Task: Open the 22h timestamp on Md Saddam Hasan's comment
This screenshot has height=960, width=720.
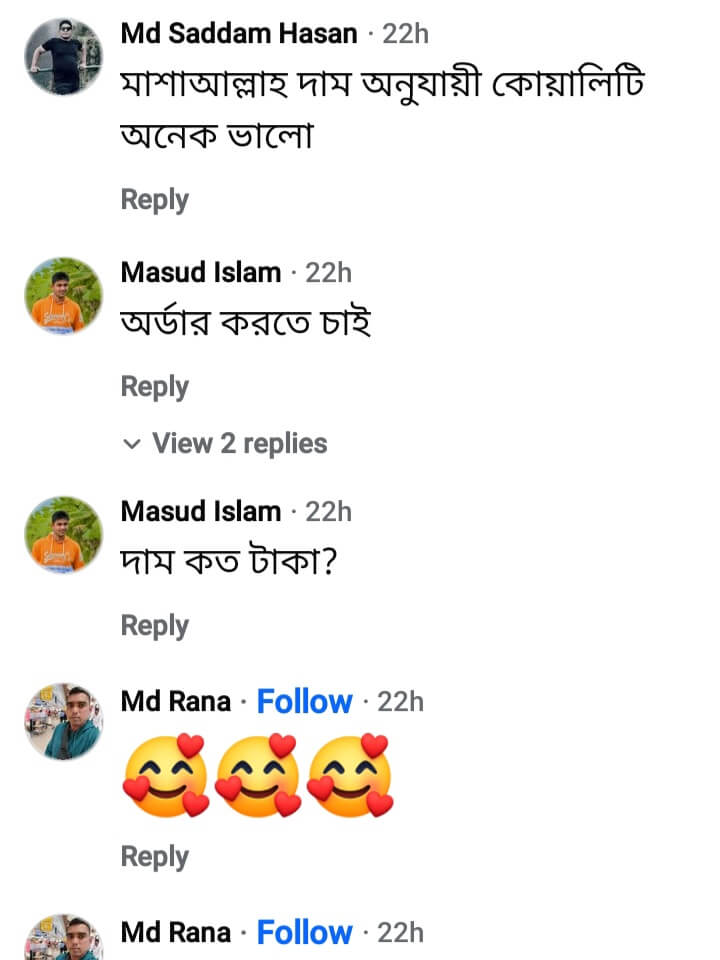Action: point(405,33)
